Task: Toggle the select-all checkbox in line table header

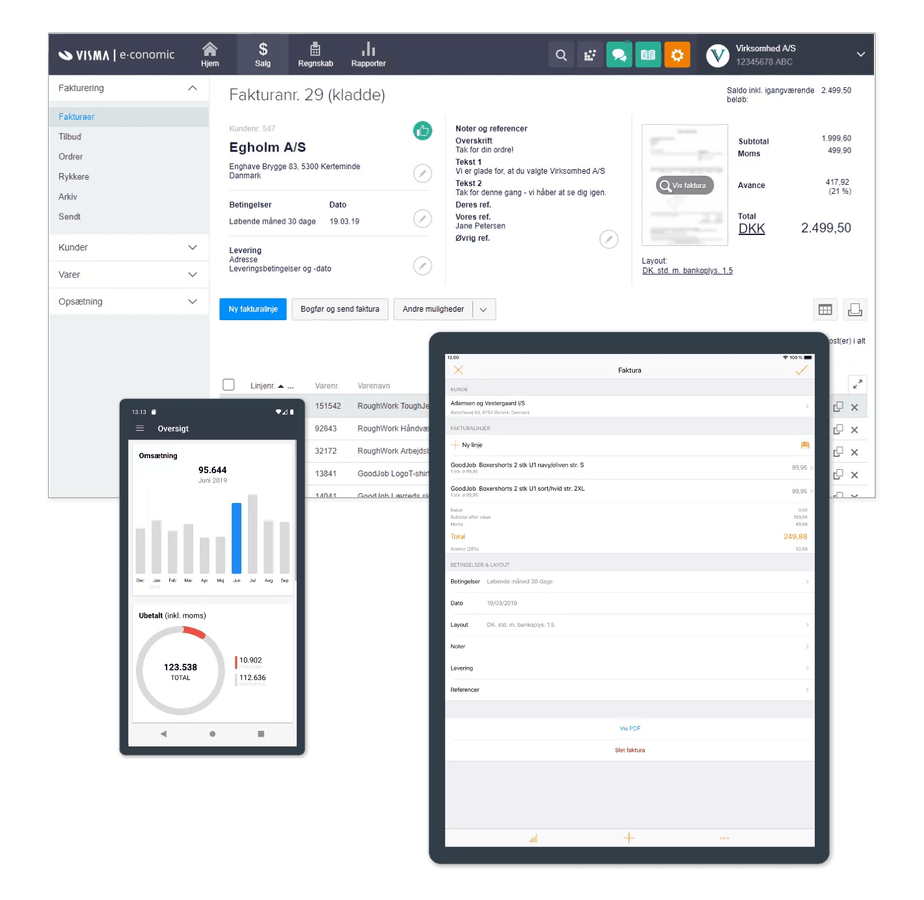Action: pyautogui.click(x=229, y=385)
